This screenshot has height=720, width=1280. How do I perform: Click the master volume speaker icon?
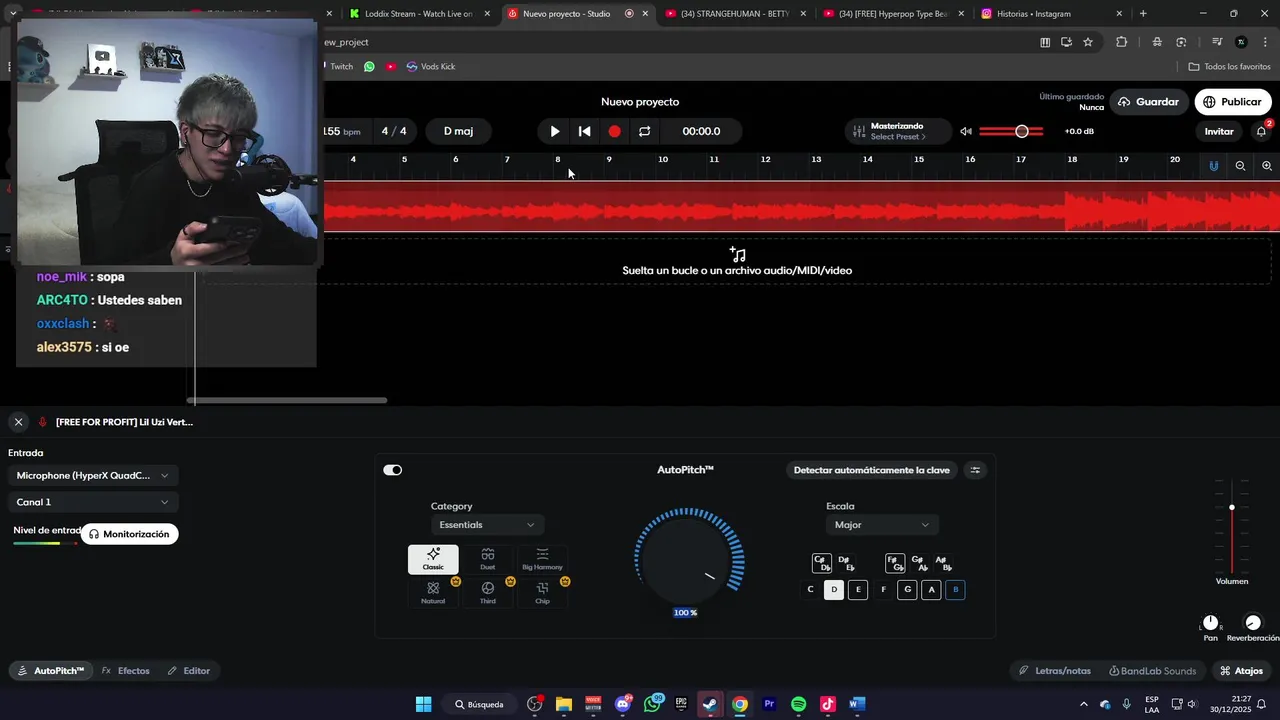(x=966, y=131)
